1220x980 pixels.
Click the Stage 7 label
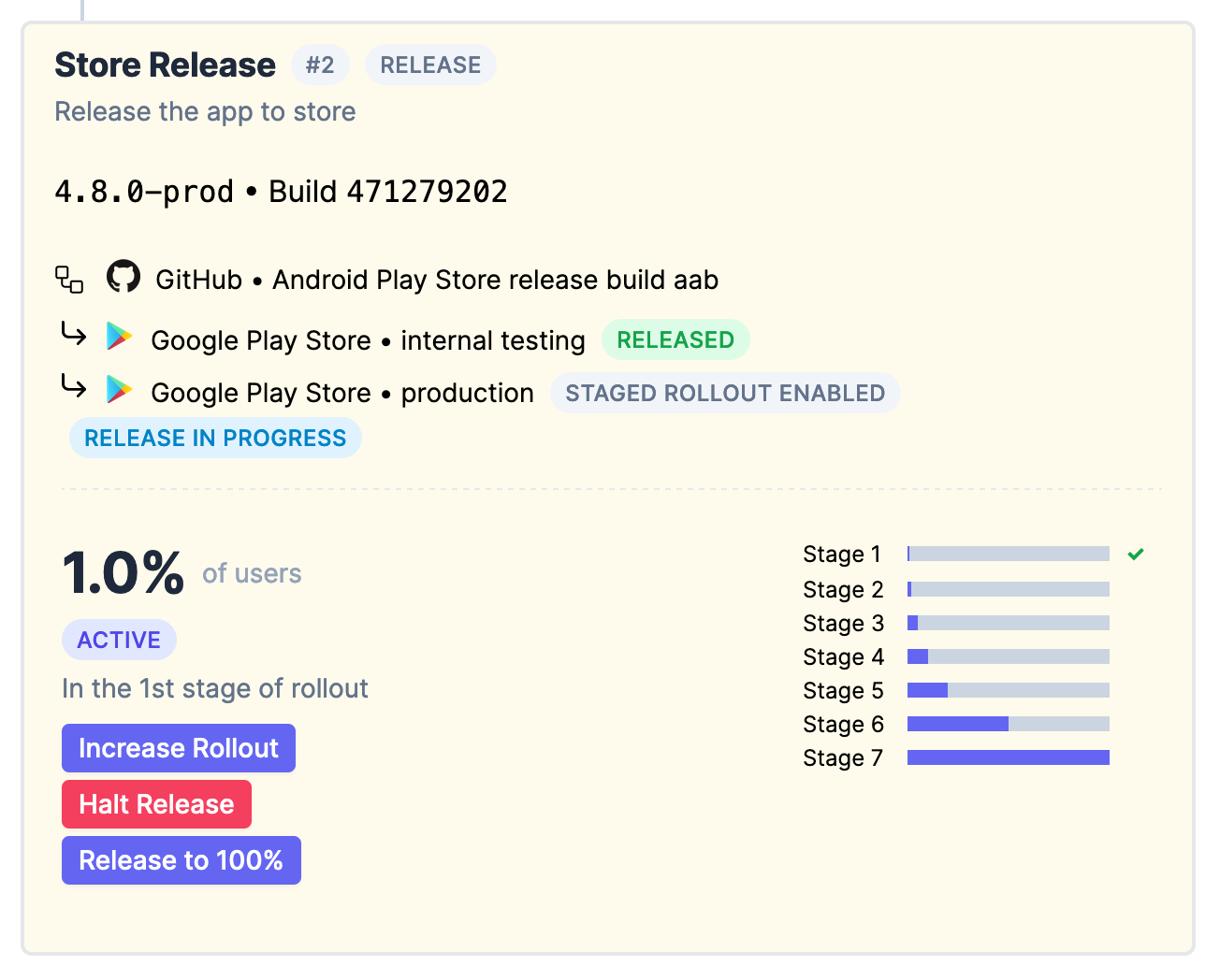point(843,757)
